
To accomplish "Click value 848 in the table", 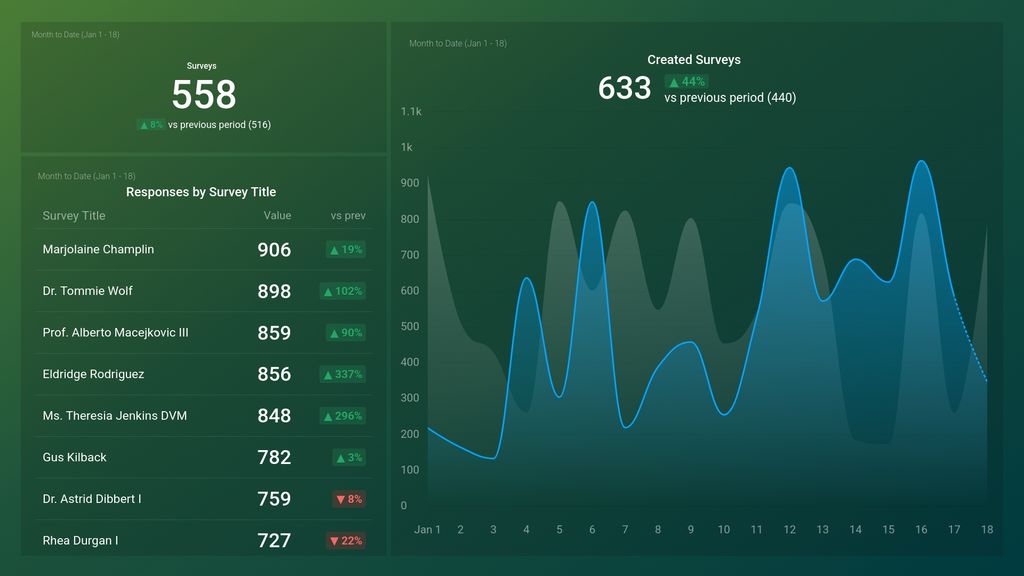I will [x=274, y=416].
